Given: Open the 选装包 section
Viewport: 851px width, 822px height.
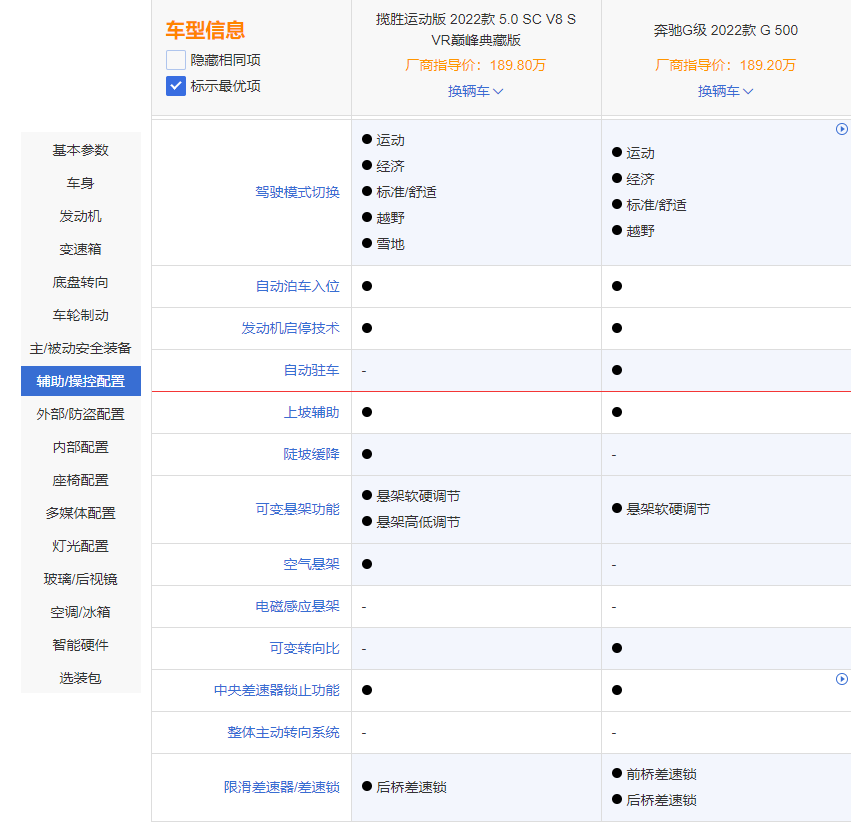Looking at the screenshot, I should 80,678.
